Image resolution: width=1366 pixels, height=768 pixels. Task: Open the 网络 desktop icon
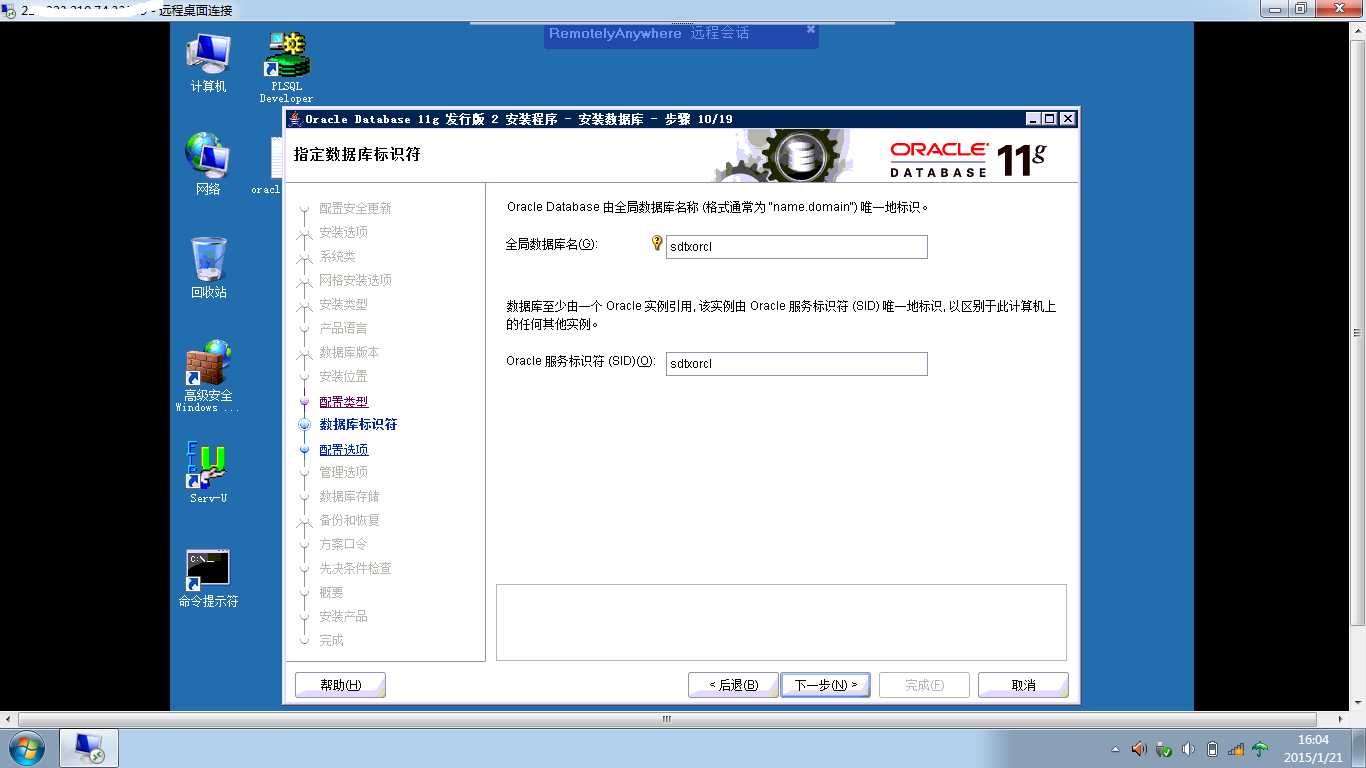click(x=208, y=163)
